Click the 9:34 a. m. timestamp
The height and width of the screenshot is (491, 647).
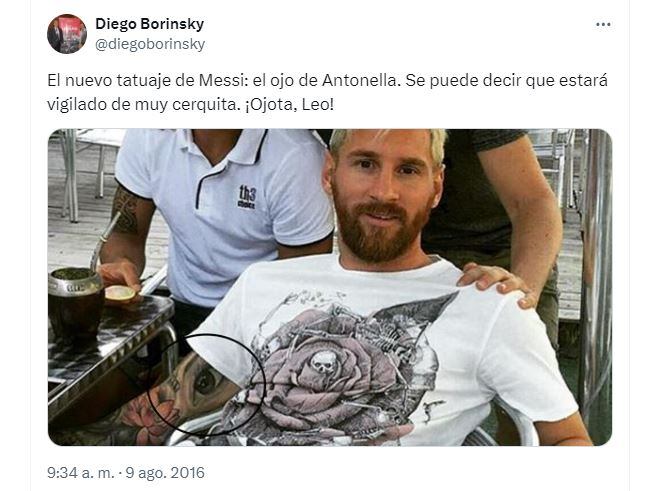[80, 472]
